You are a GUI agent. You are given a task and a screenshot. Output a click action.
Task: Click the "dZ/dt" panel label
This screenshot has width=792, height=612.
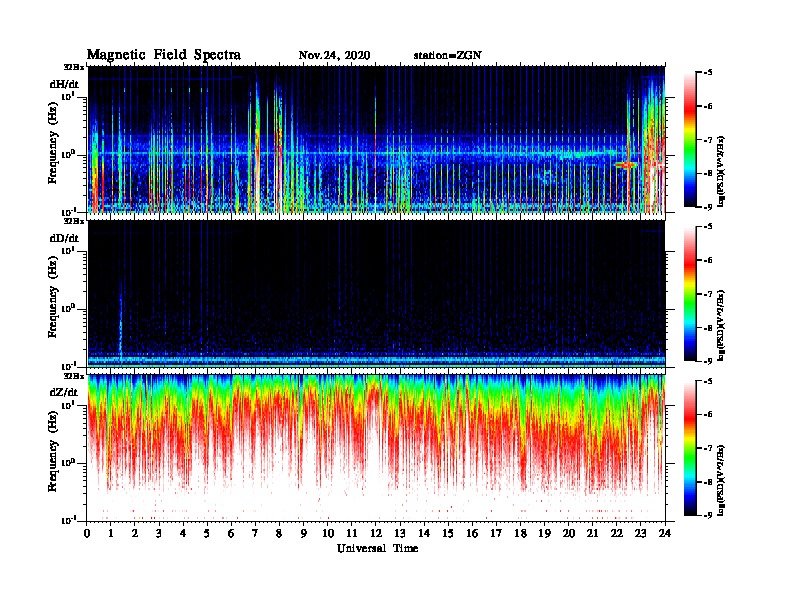tap(64, 392)
